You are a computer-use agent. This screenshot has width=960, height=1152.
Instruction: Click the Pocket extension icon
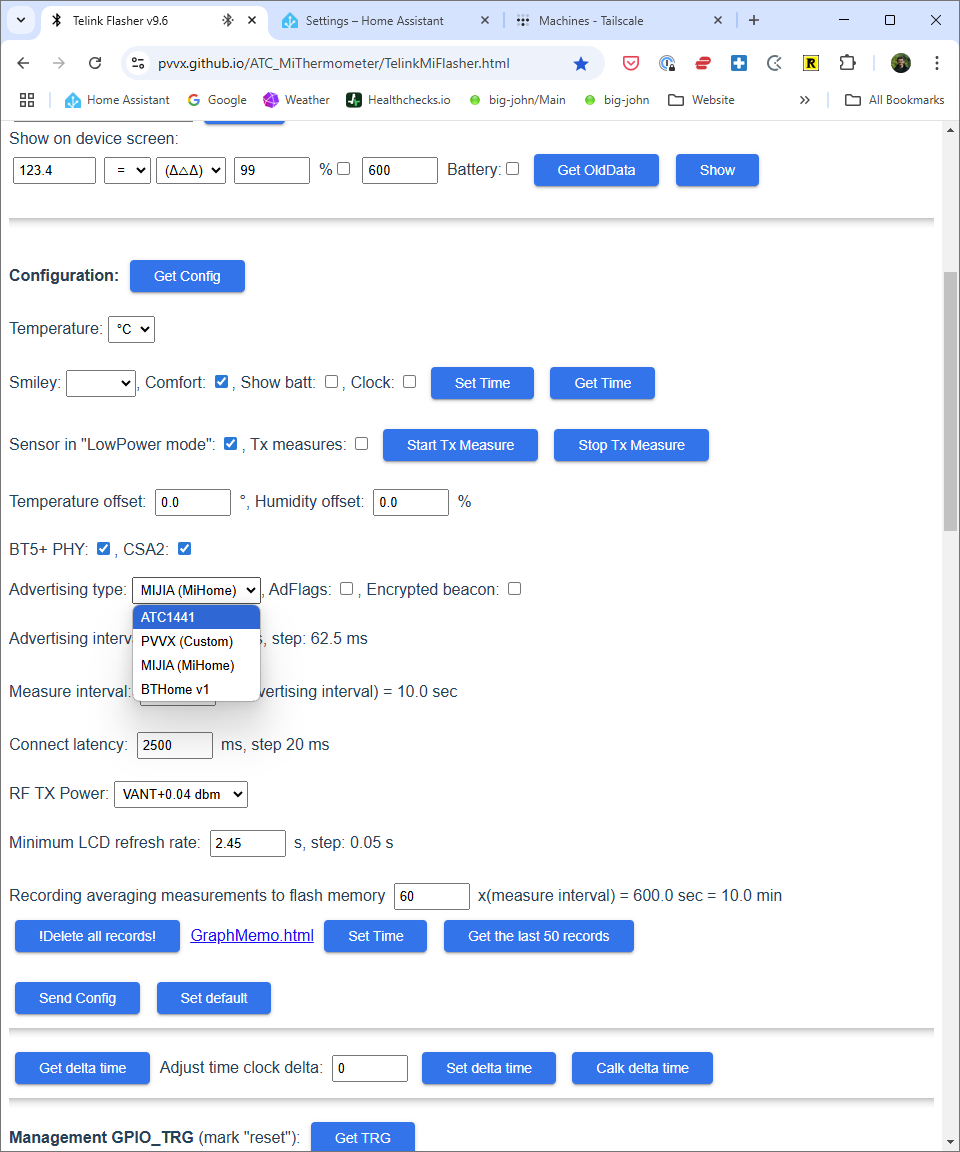(x=631, y=63)
